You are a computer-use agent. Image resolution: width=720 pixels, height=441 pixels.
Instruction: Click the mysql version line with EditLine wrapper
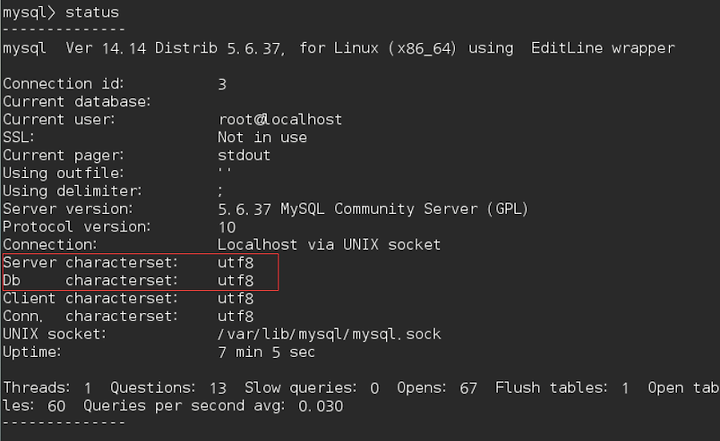click(x=339, y=48)
